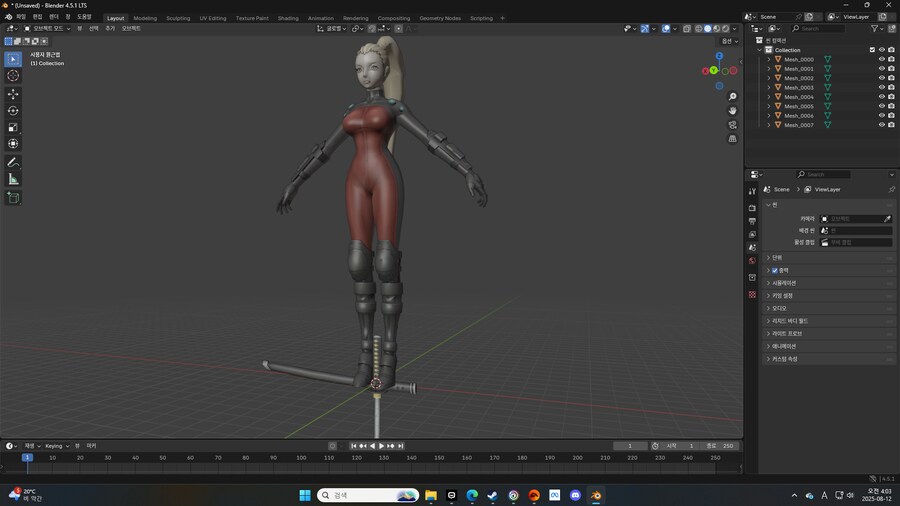This screenshot has height=506, width=900.
Task: Switch to the Sculpting workspace tab
Action: [x=178, y=18]
